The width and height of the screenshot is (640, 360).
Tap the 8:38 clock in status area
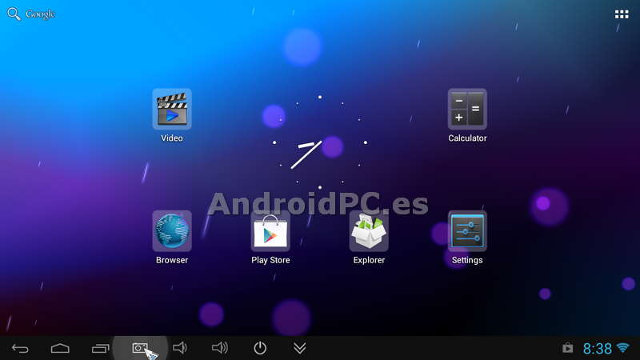[x=597, y=349]
